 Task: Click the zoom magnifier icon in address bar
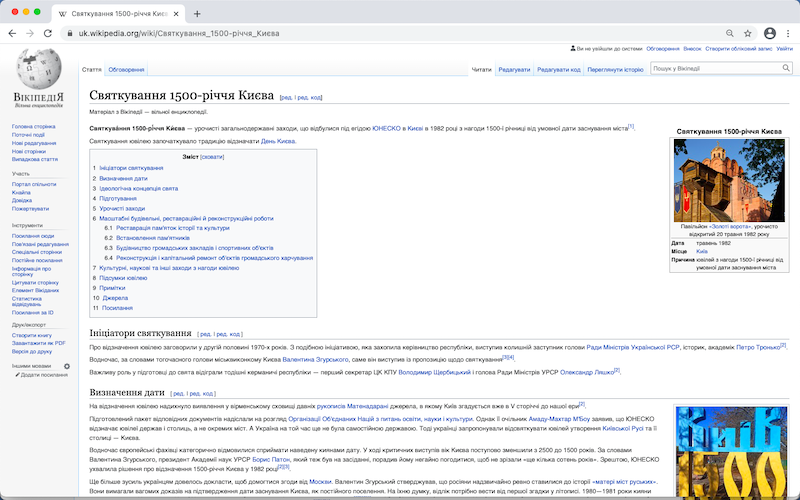coord(730,33)
